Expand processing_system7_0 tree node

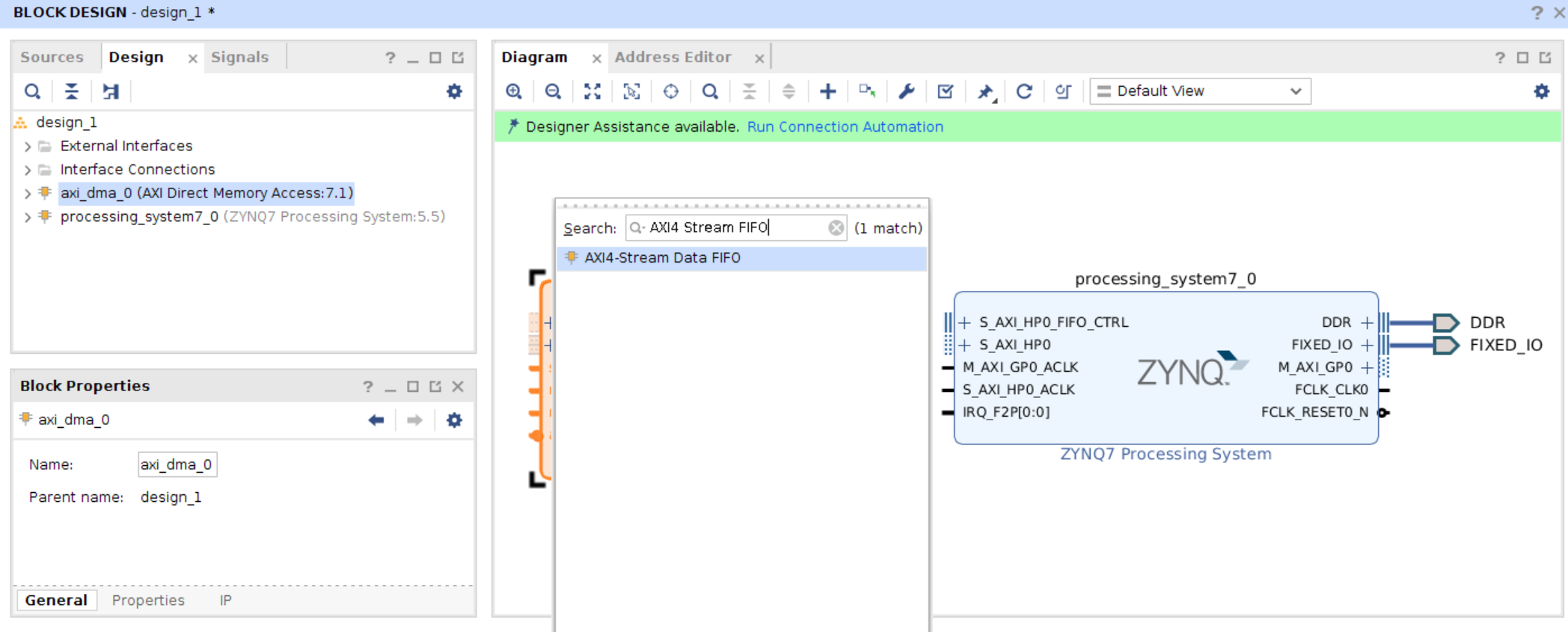pos(28,217)
